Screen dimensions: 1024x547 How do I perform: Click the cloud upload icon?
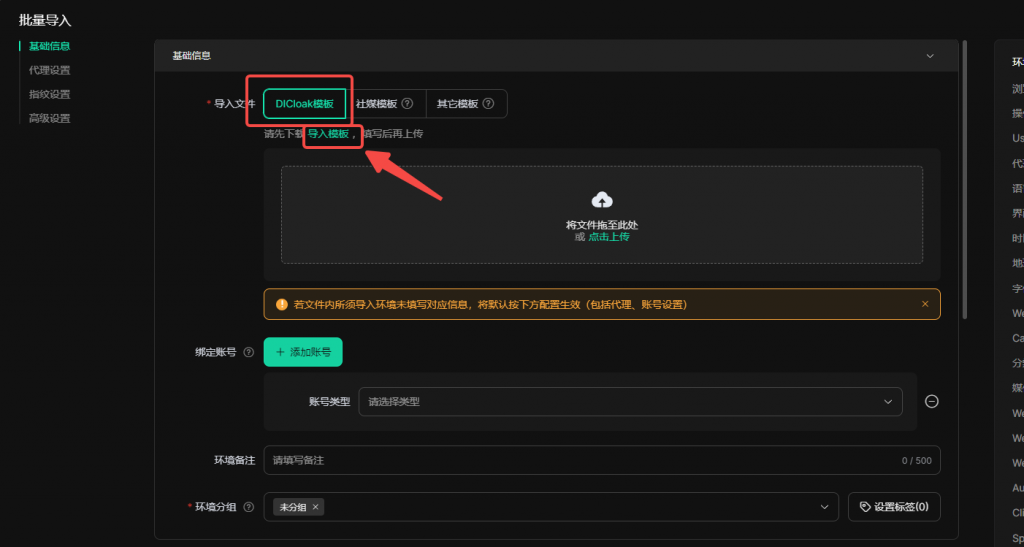pyautogui.click(x=602, y=199)
